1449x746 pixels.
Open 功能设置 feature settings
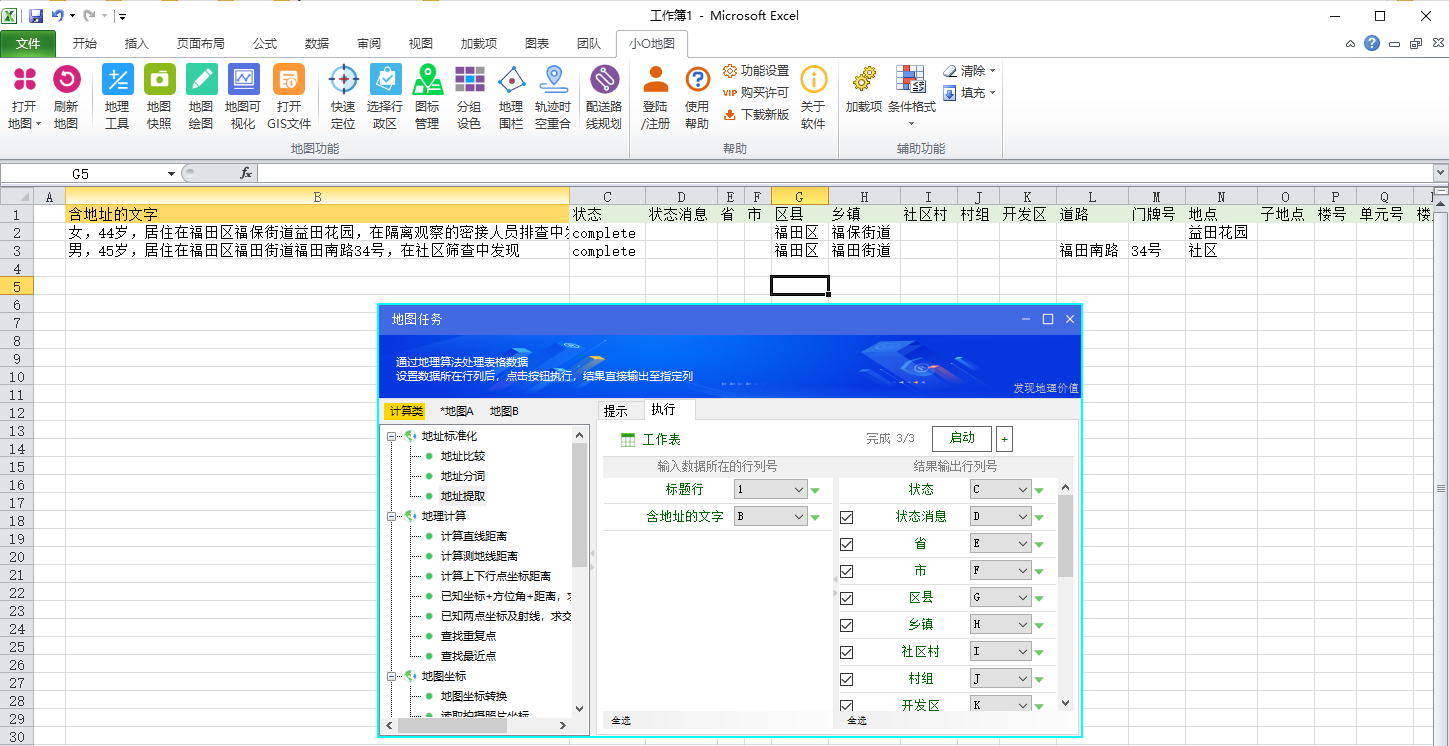point(756,71)
